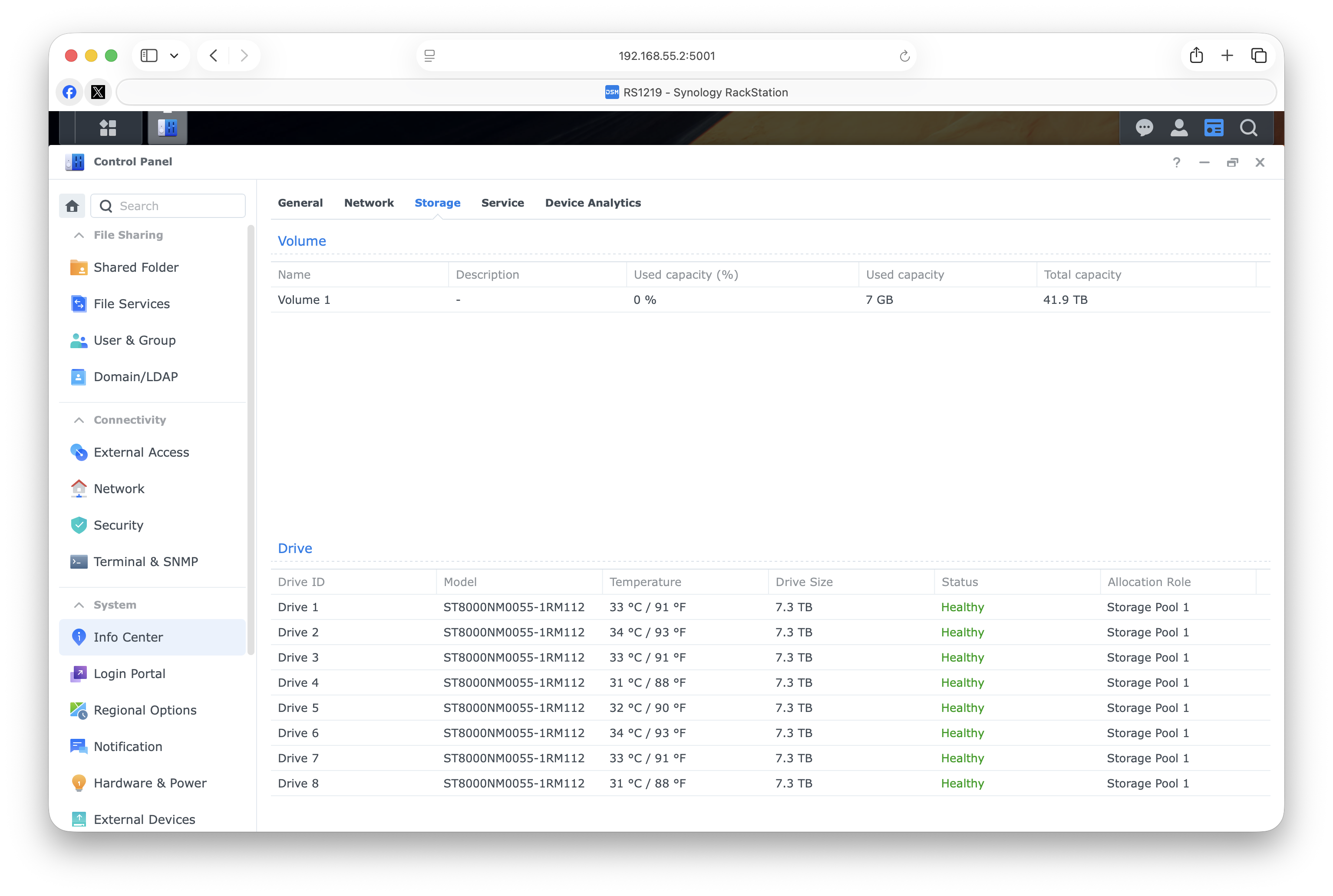This screenshot has width=1333, height=896.
Task: Select the Volume 1 row
Action: (771, 300)
